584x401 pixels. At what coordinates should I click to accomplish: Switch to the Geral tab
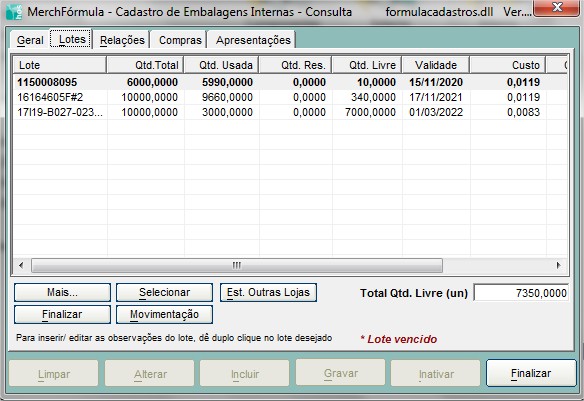30,40
